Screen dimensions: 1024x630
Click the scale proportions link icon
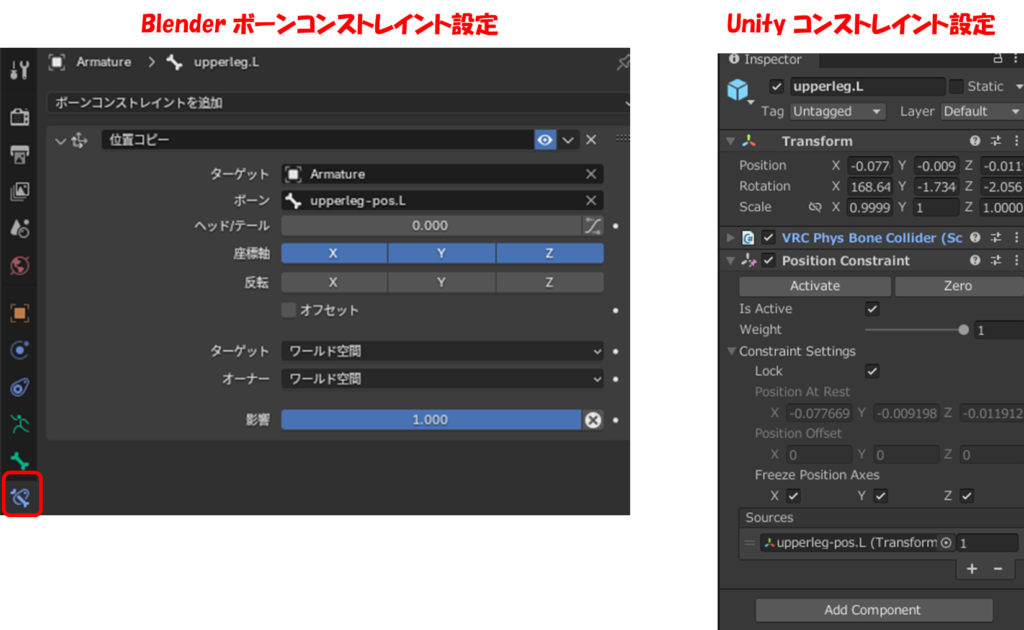(814, 208)
